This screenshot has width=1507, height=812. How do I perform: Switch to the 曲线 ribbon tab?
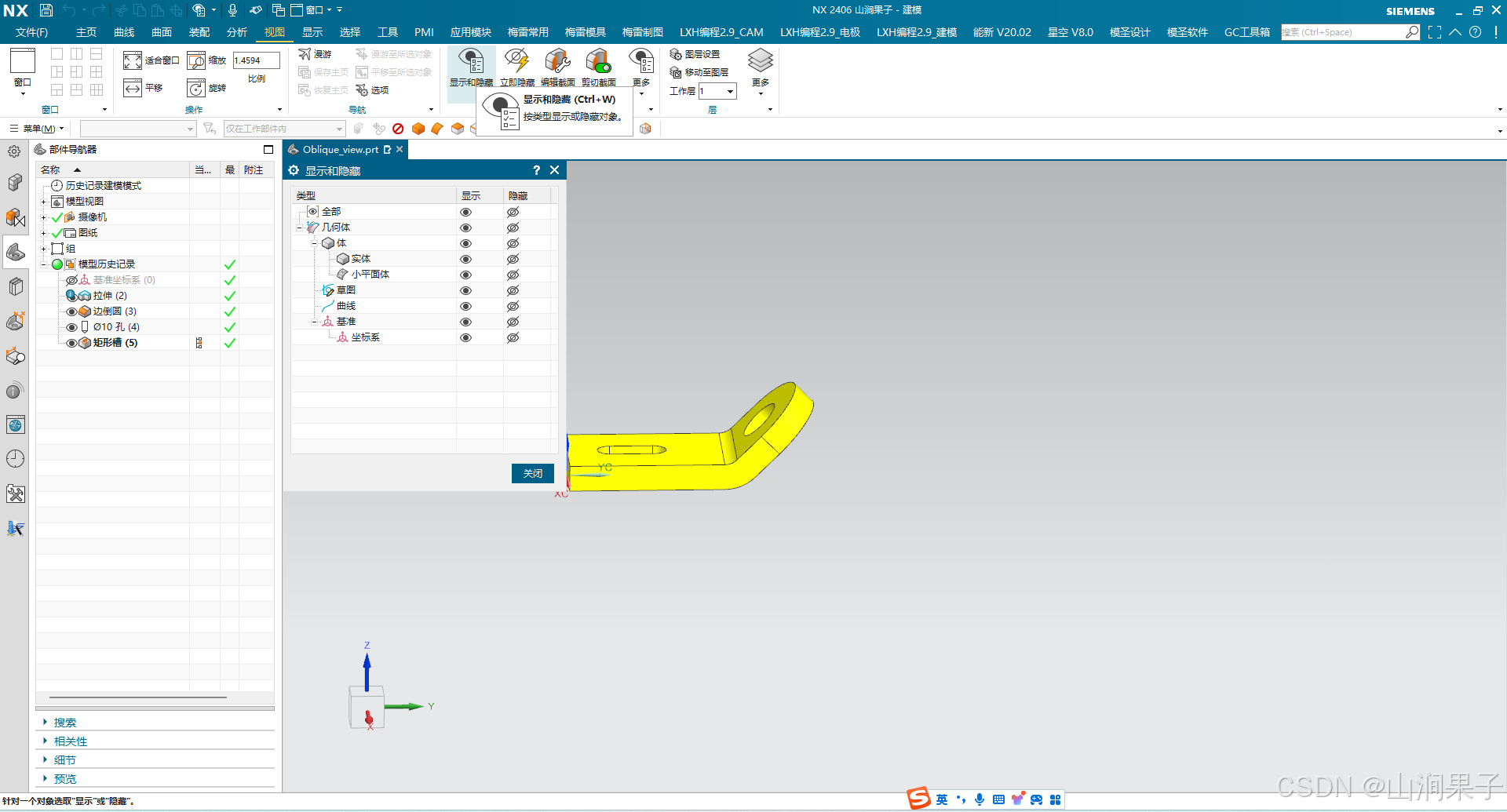[x=124, y=32]
